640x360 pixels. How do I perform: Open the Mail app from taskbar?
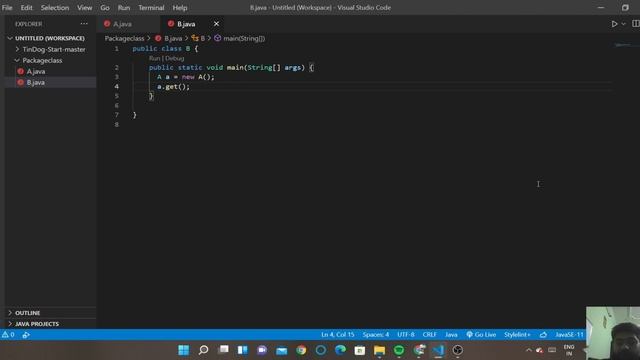pos(282,350)
